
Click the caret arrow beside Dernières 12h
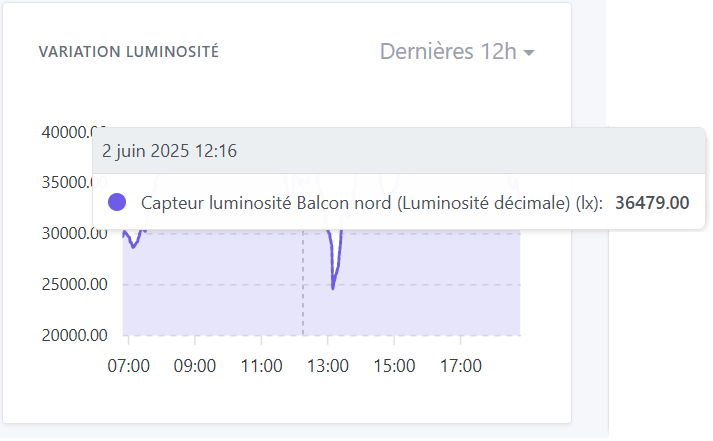pos(529,53)
